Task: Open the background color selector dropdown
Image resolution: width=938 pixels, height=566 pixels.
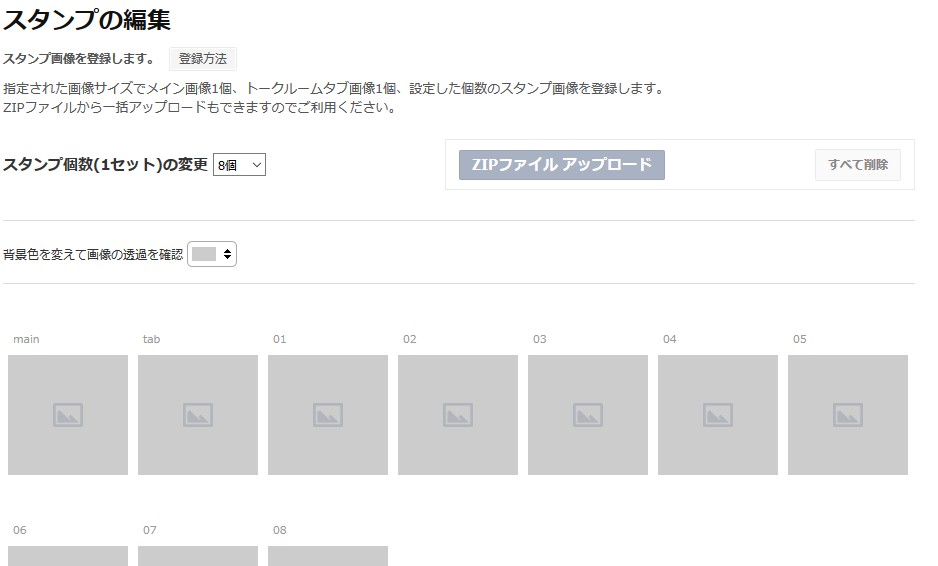Action: pos(212,254)
